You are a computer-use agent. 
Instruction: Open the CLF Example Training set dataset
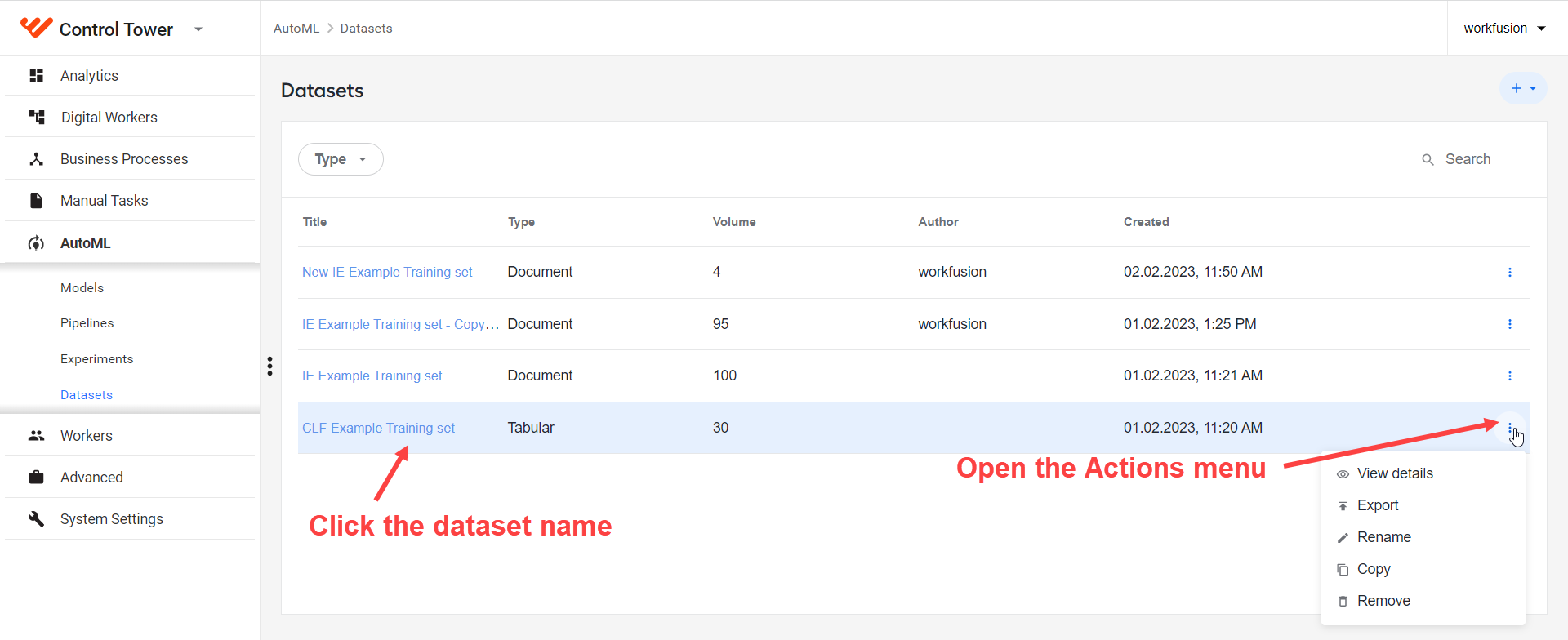pos(378,429)
